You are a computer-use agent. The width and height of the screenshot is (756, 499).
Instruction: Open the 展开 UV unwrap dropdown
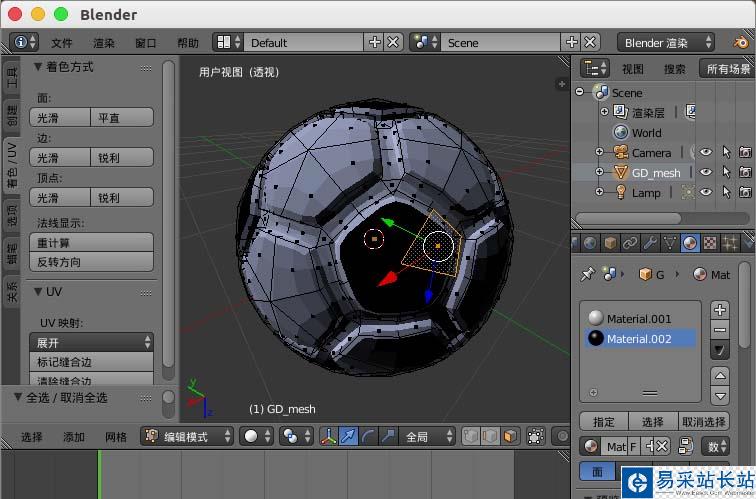92,342
